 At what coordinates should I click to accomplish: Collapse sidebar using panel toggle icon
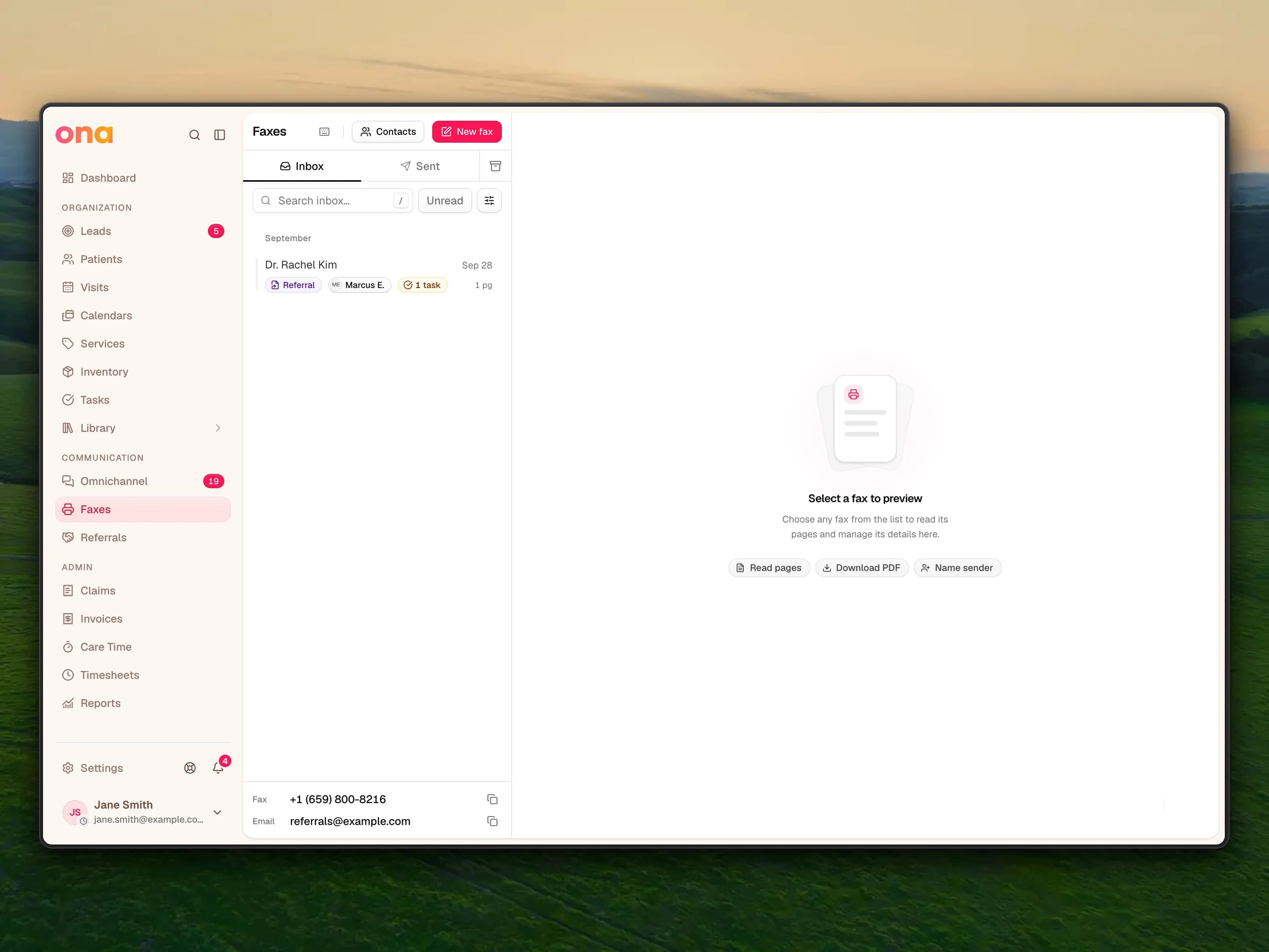tap(220, 135)
